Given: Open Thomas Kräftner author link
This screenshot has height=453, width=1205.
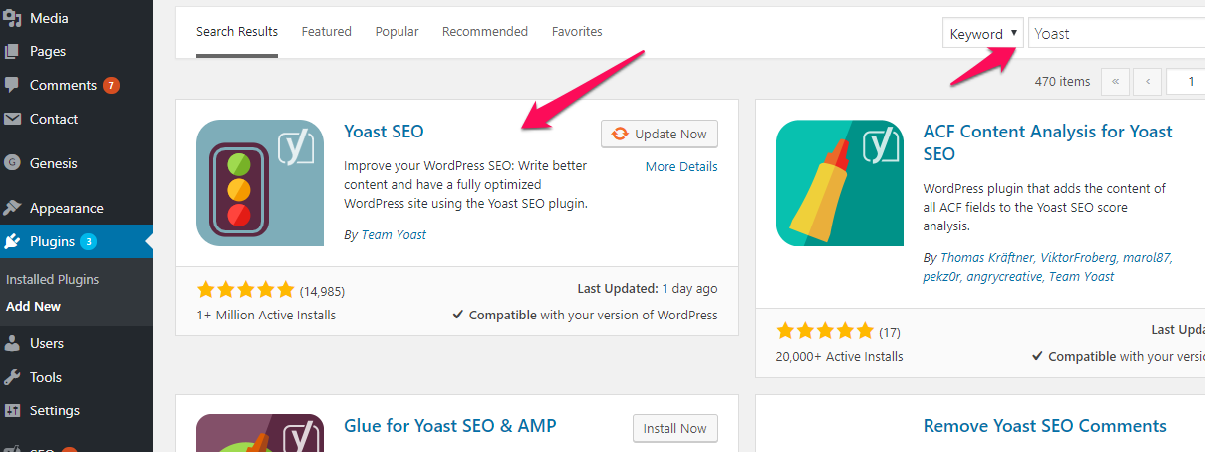Looking at the screenshot, I should tap(986, 257).
